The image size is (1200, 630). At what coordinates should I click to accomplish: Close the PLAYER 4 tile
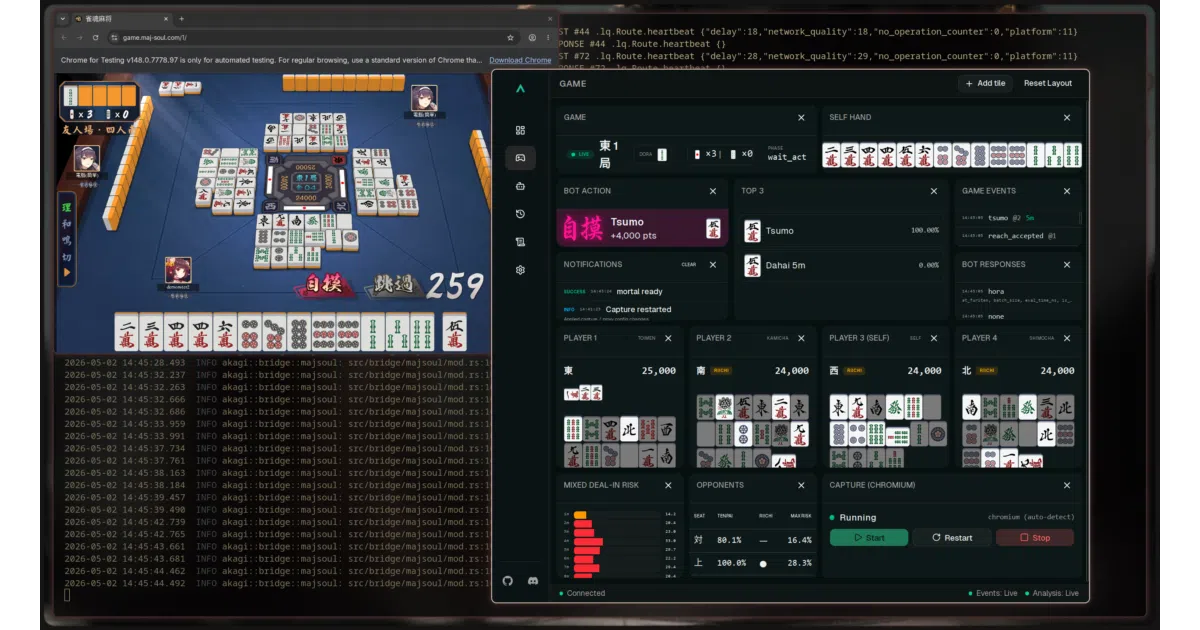coord(1067,338)
